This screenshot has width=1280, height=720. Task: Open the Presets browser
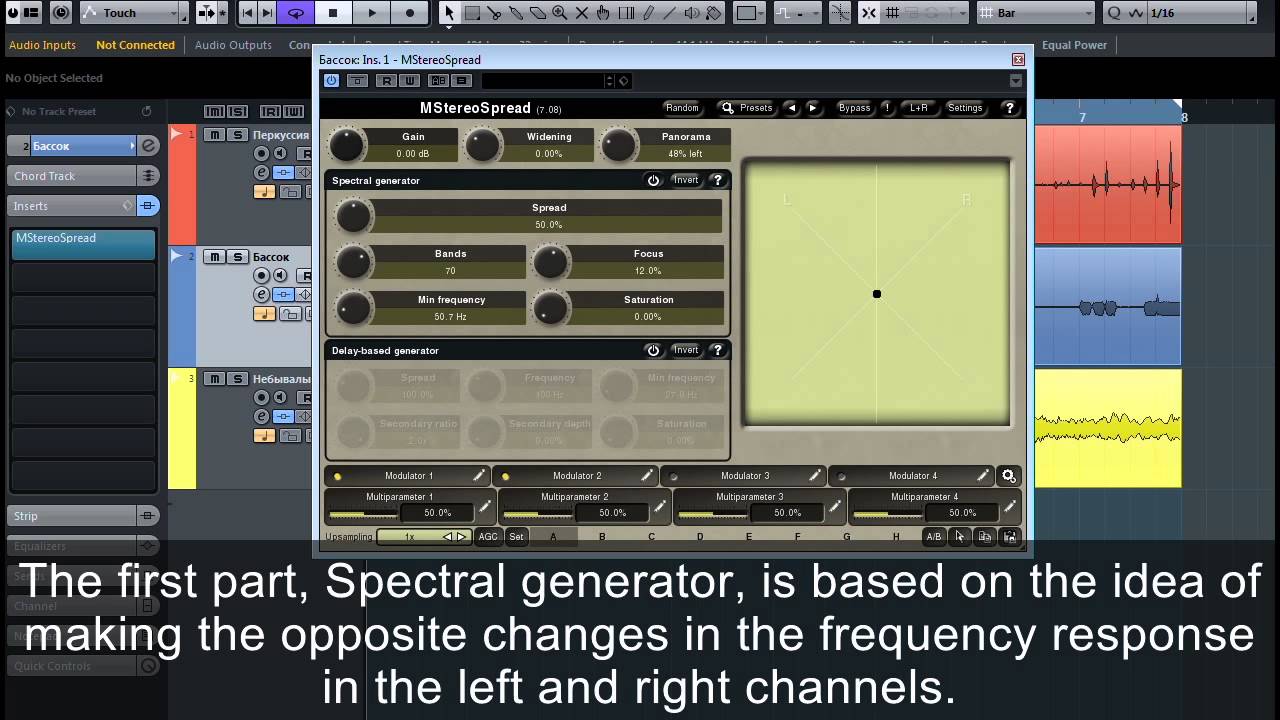click(x=747, y=108)
